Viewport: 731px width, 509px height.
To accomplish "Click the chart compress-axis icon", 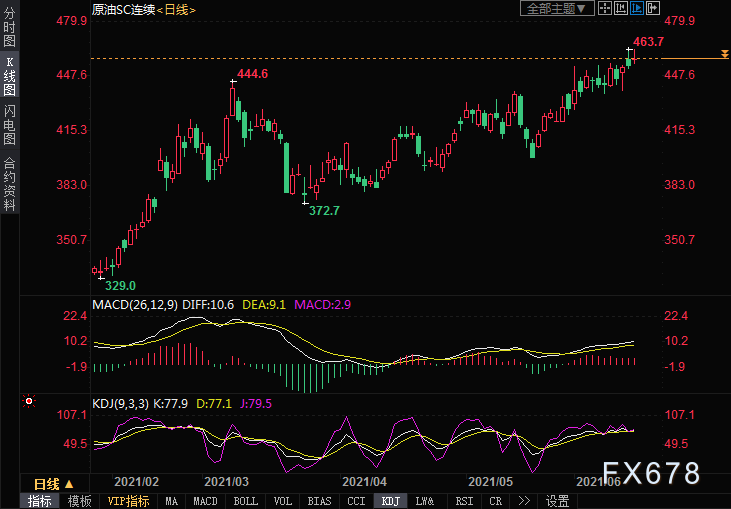I will pyautogui.click(x=621, y=8).
